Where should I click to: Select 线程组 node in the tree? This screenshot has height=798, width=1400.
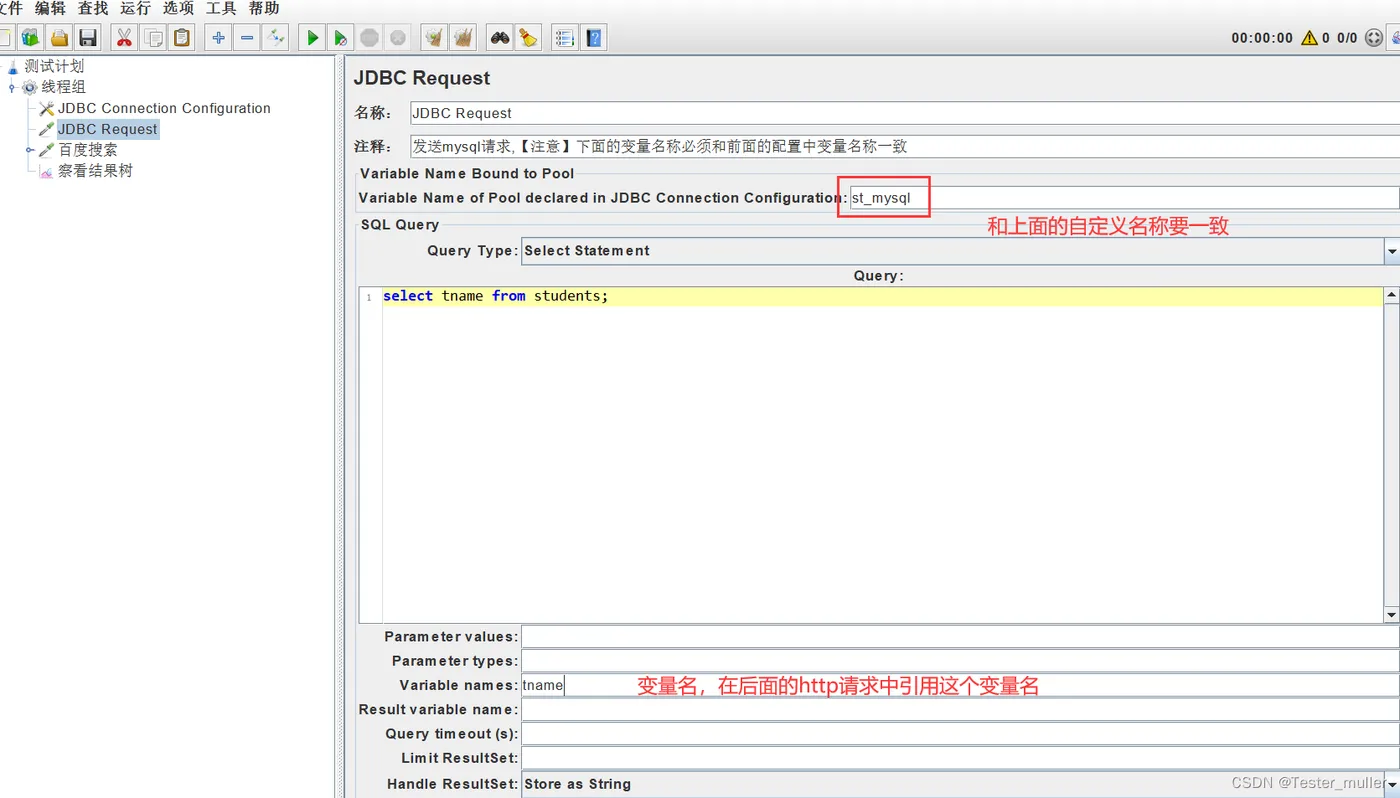(64, 87)
